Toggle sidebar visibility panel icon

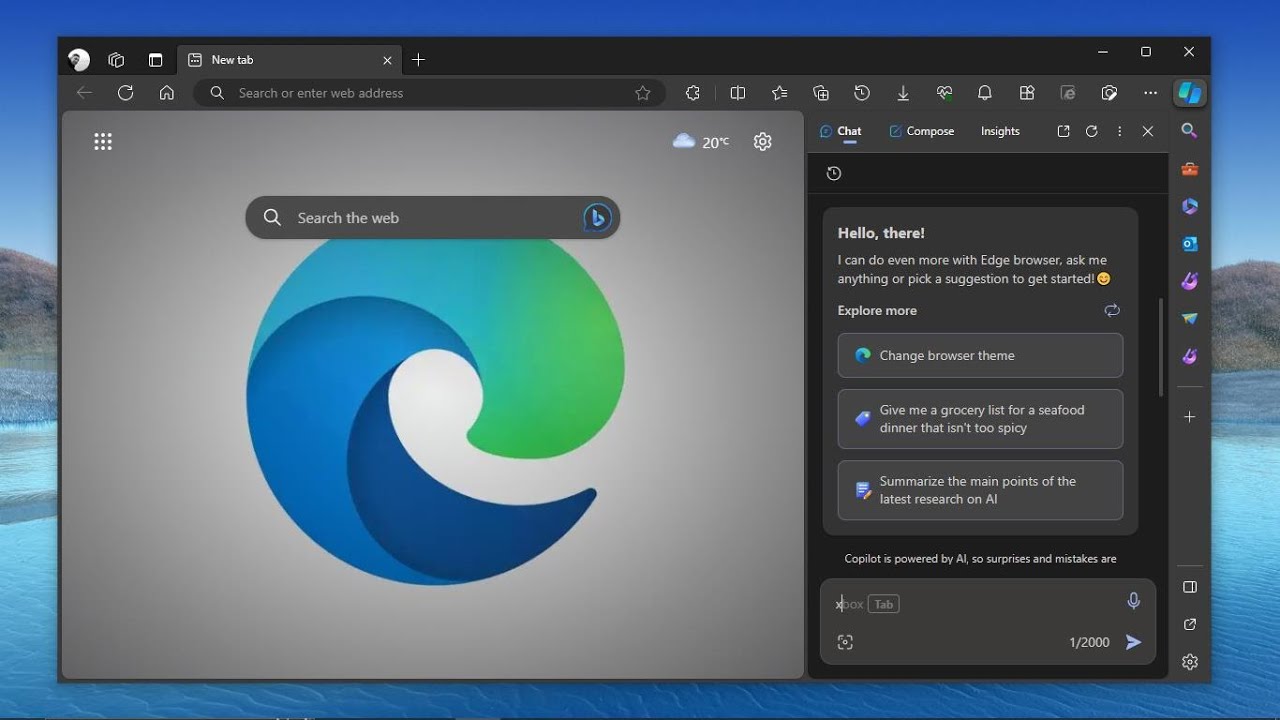tap(1189, 587)
